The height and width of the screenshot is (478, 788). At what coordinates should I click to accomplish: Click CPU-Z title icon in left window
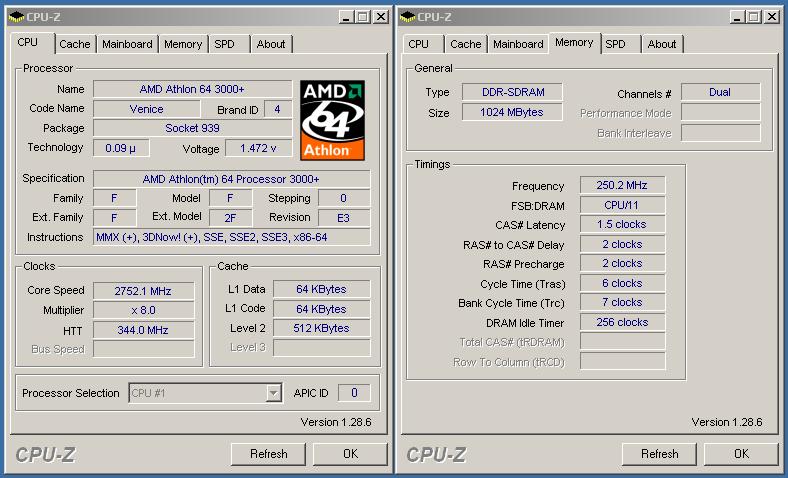[17, 17]
